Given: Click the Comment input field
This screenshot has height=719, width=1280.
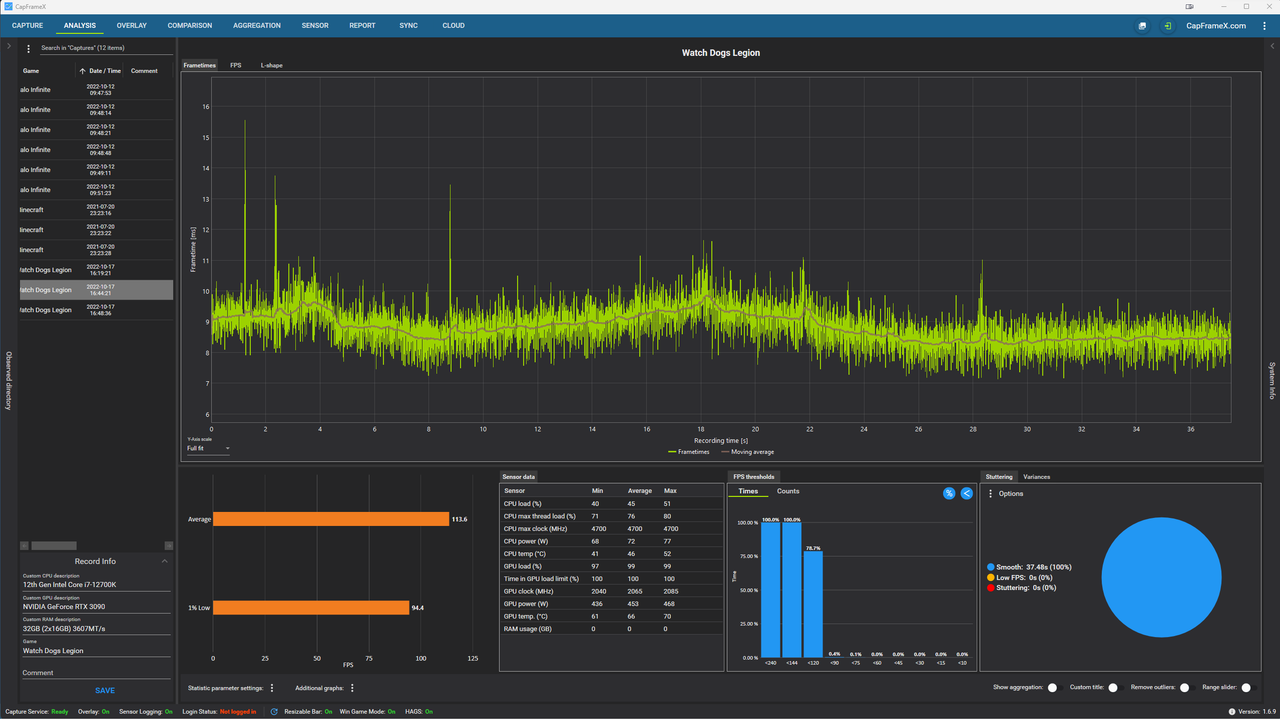Looking at the screenshot, I should (x=97, y=673).
